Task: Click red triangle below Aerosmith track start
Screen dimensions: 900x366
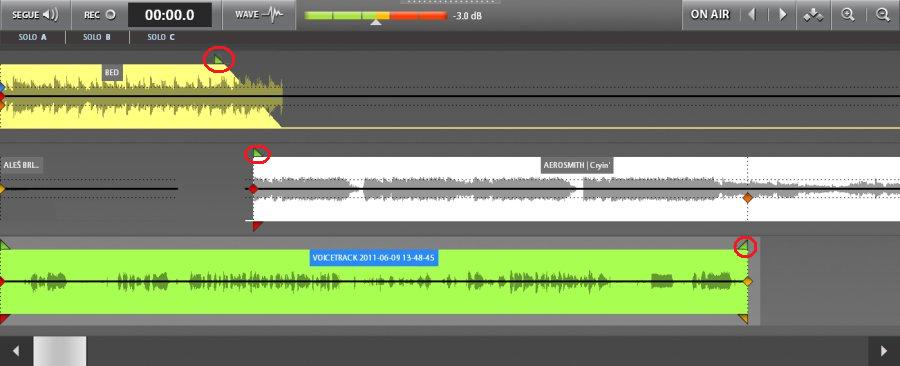Action: [257, 226]
